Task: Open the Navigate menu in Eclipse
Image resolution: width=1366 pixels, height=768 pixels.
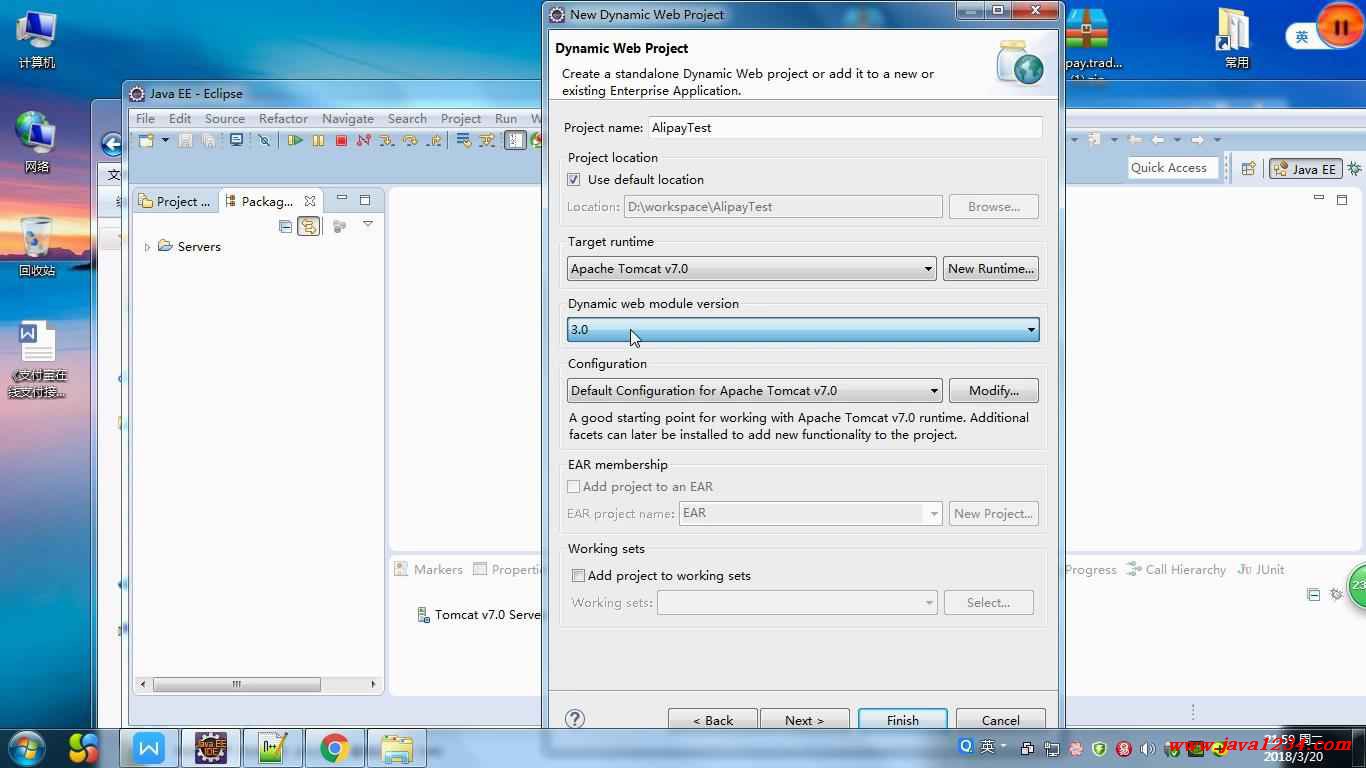Action: [348, 118]
